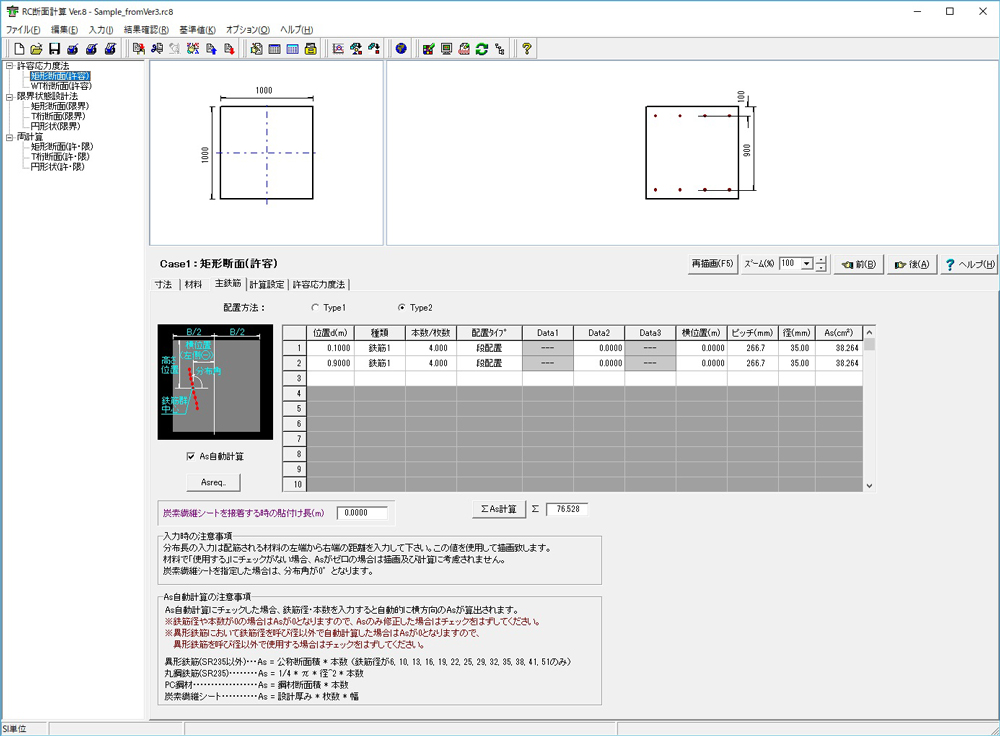Open the ヘルプ(H) menu in the menu bar
Viewport: 1000px width, 736px height.
point(297,30)
